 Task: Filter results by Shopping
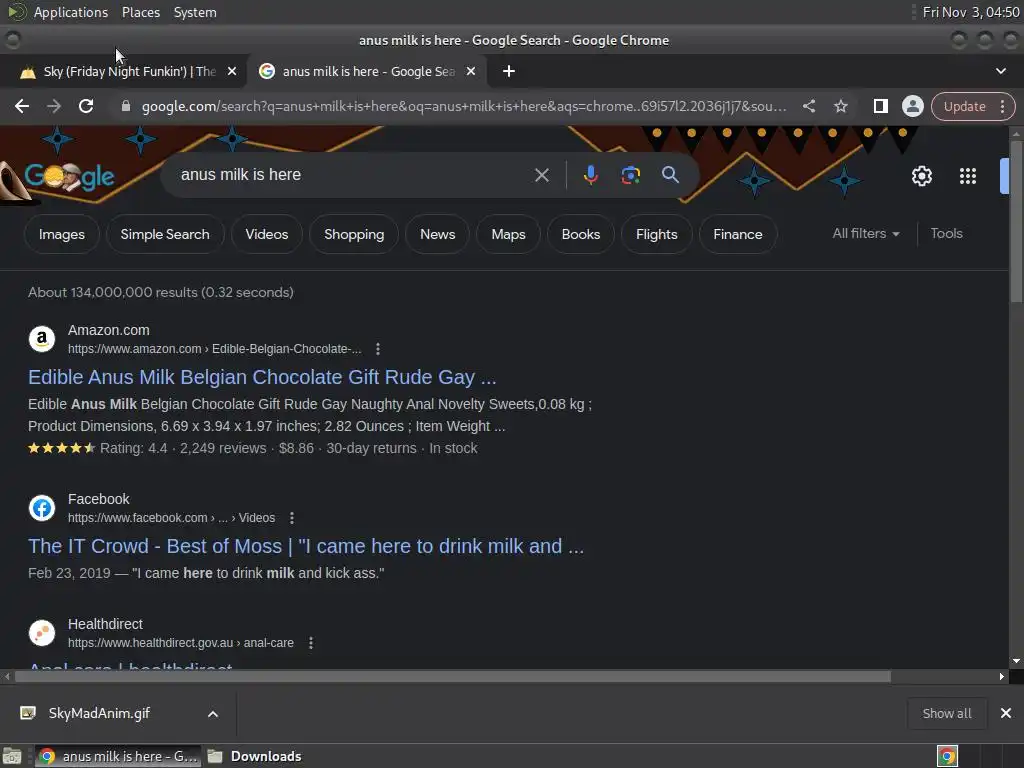click(x=354, y=234)
